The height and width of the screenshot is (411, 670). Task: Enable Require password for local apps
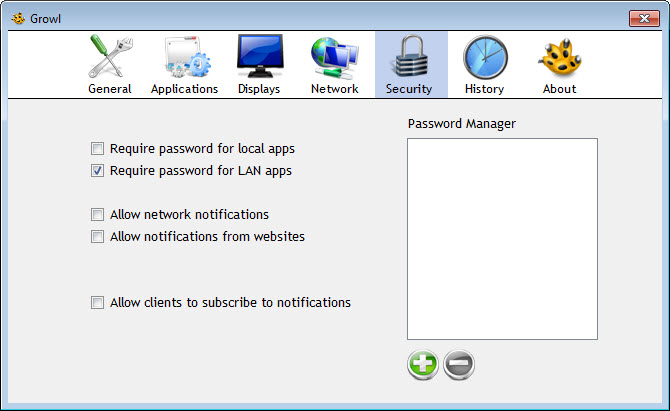97,149
